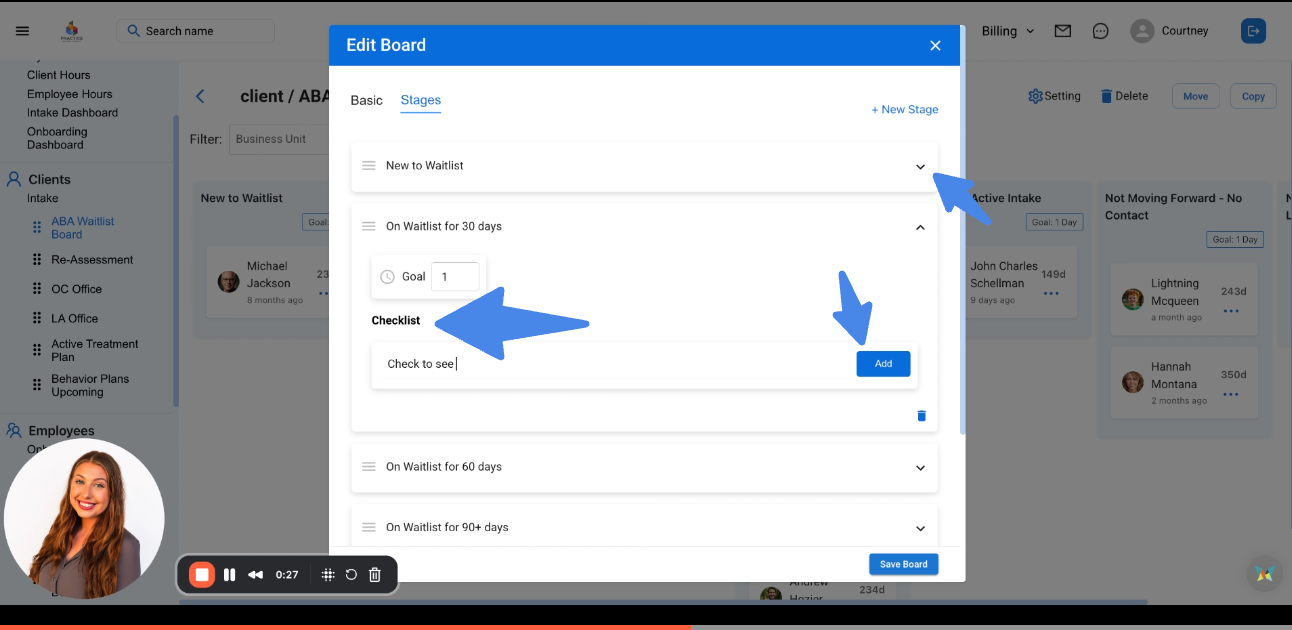Image resolution: width=1292 pixels, height=630 pixels.
Task: Switch to the Basic tab
Action: tap(366, 100)
